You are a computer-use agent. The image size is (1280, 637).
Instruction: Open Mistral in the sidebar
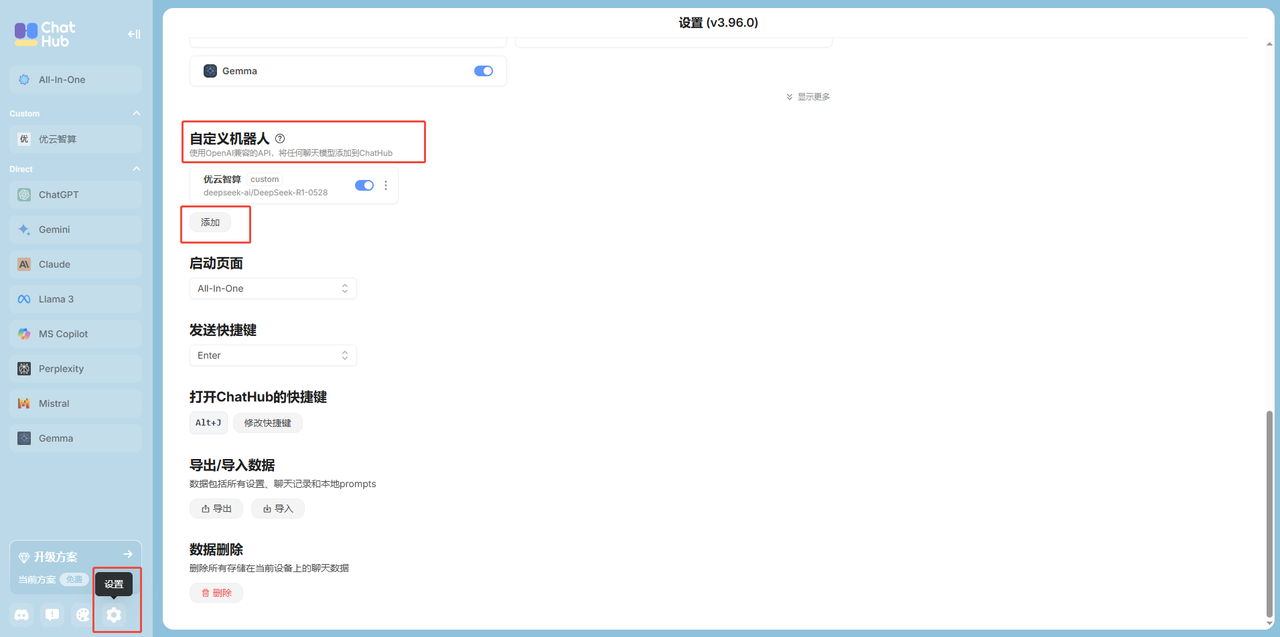coord(76,404)
